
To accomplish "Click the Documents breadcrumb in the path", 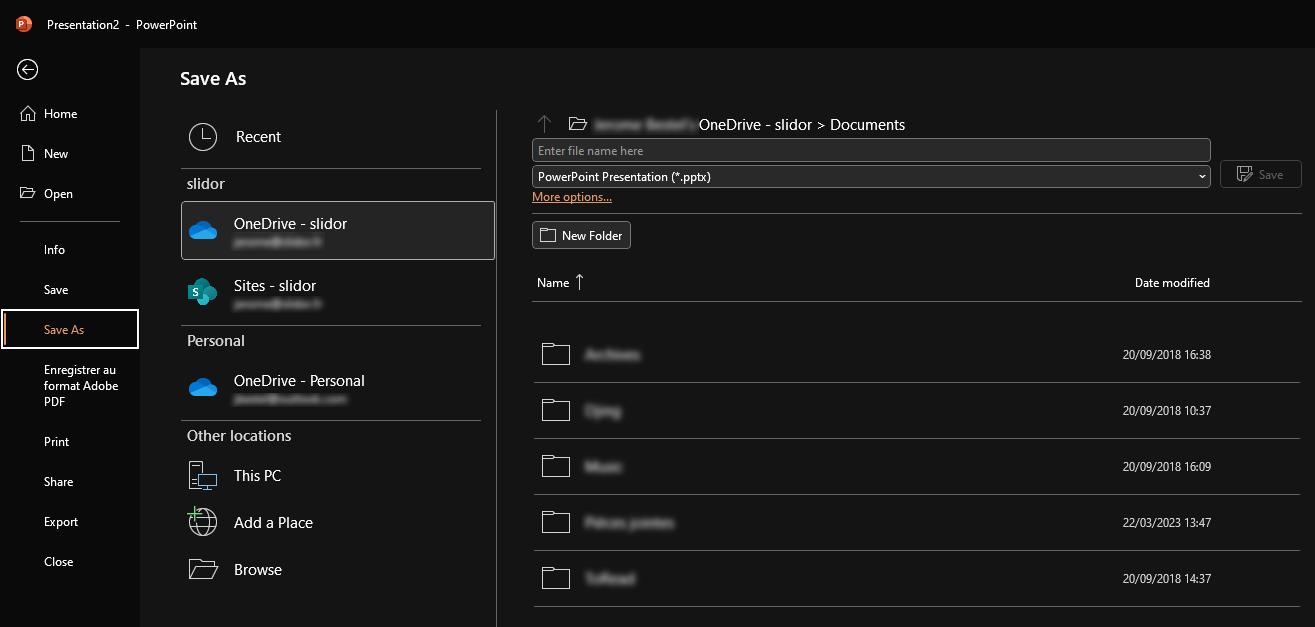I will coord(867,125).
